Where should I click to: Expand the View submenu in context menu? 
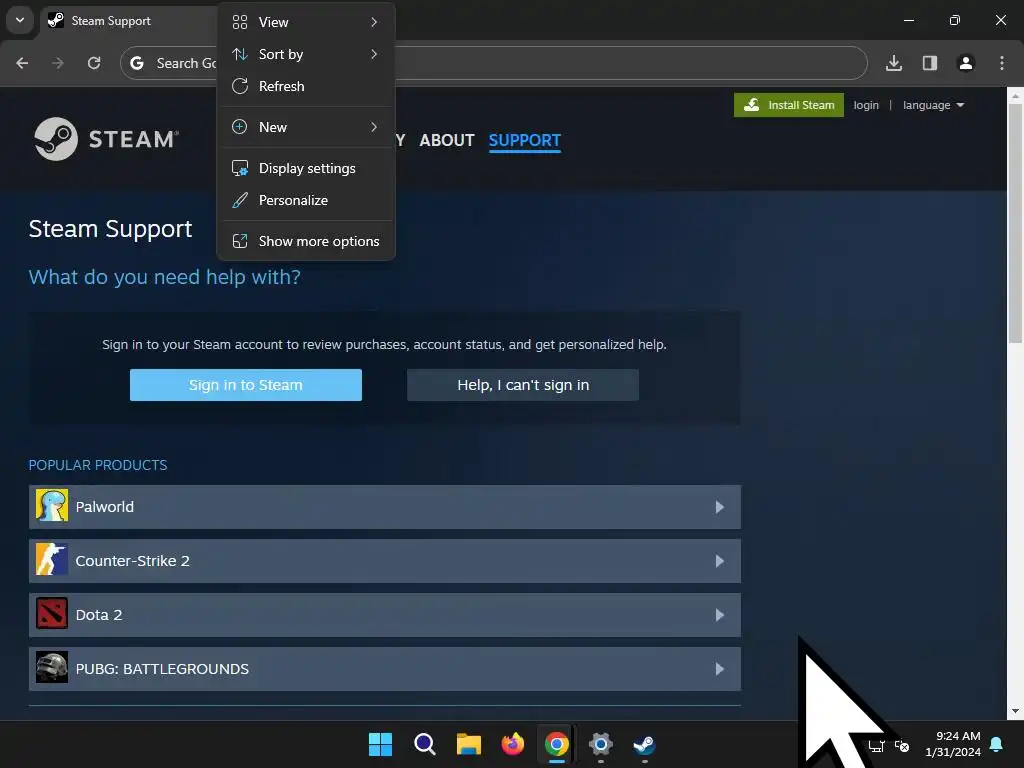(x=306, y=22)
